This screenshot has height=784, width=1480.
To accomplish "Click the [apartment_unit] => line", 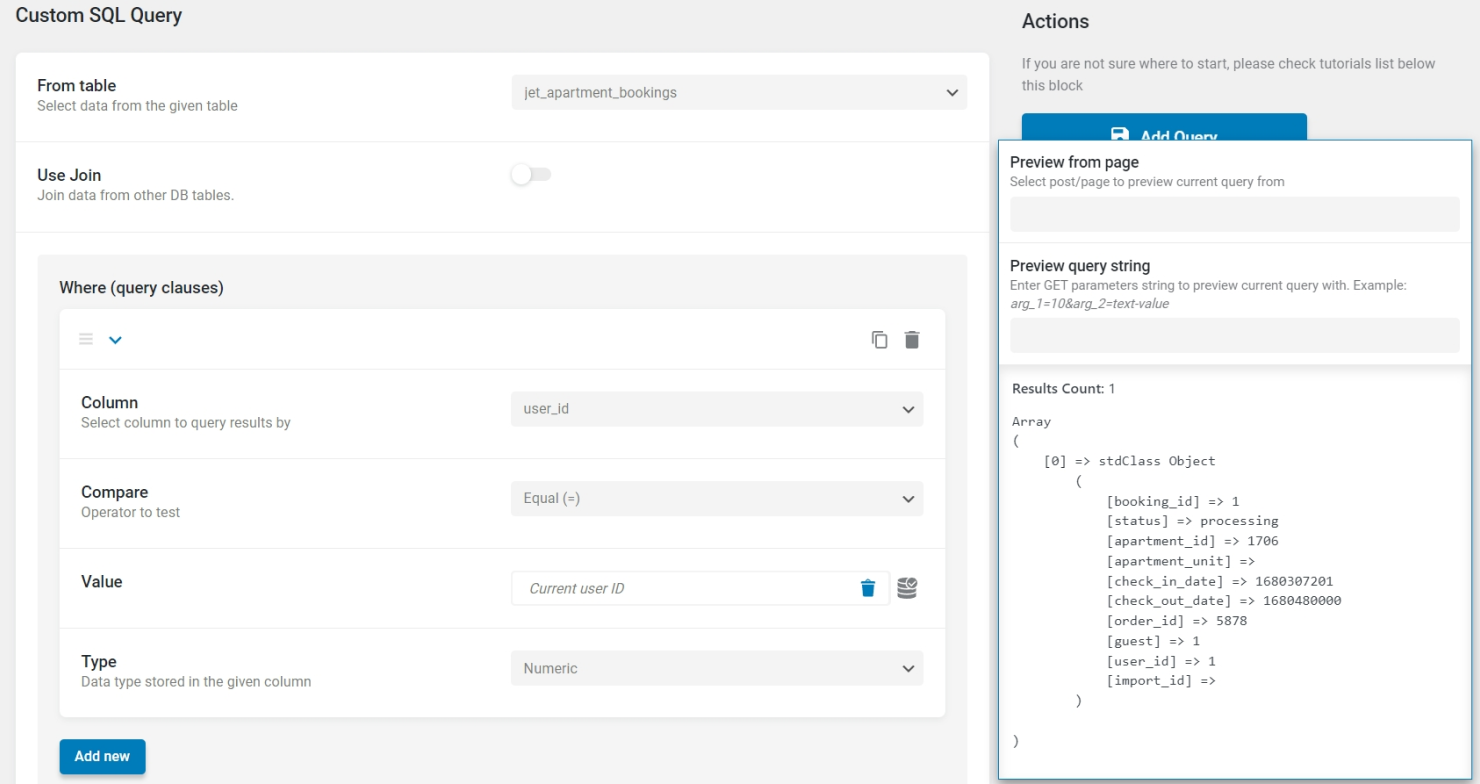I will pos(1180,561).
